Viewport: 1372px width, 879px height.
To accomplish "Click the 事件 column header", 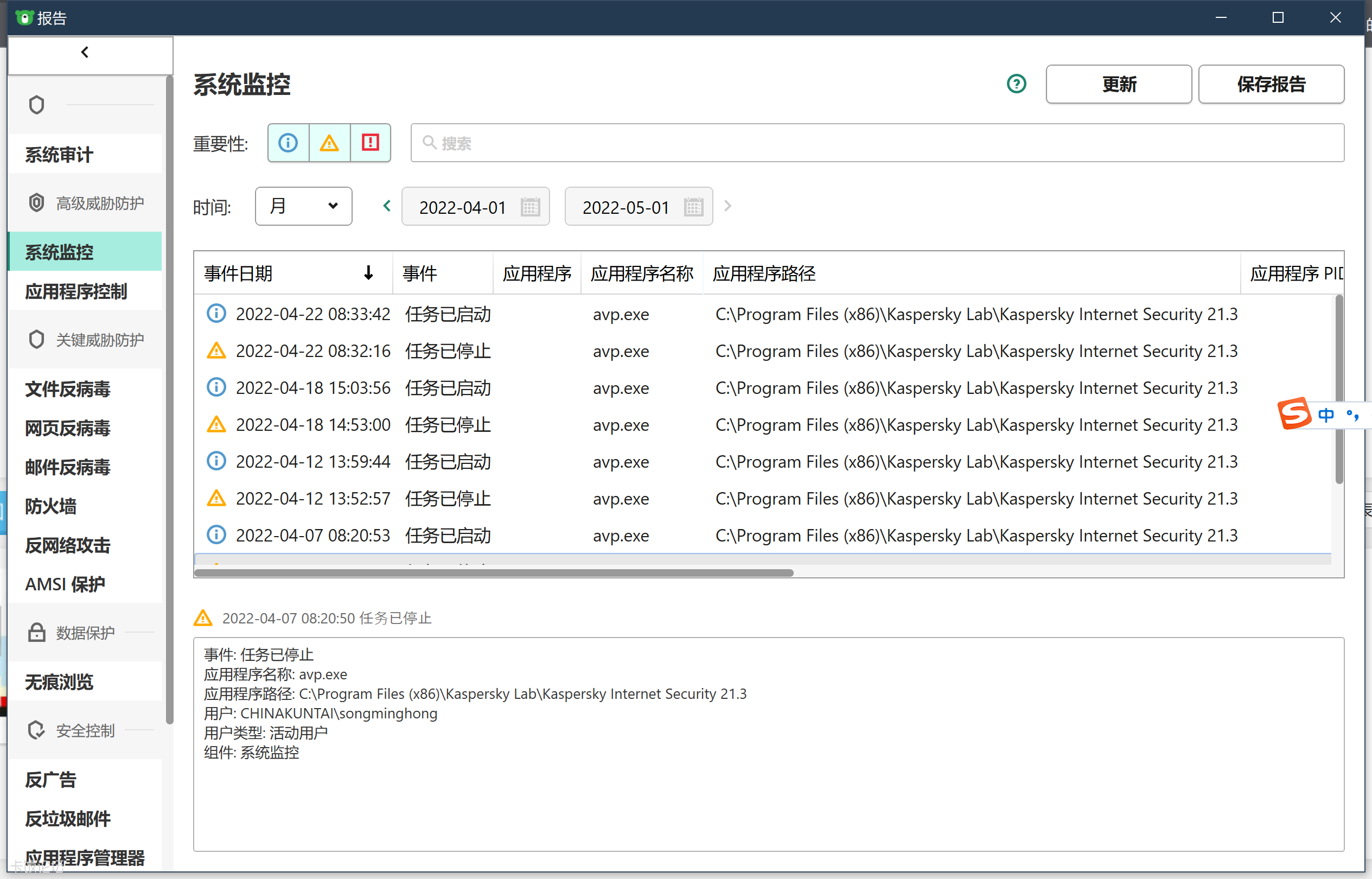I will pos(443,273).
